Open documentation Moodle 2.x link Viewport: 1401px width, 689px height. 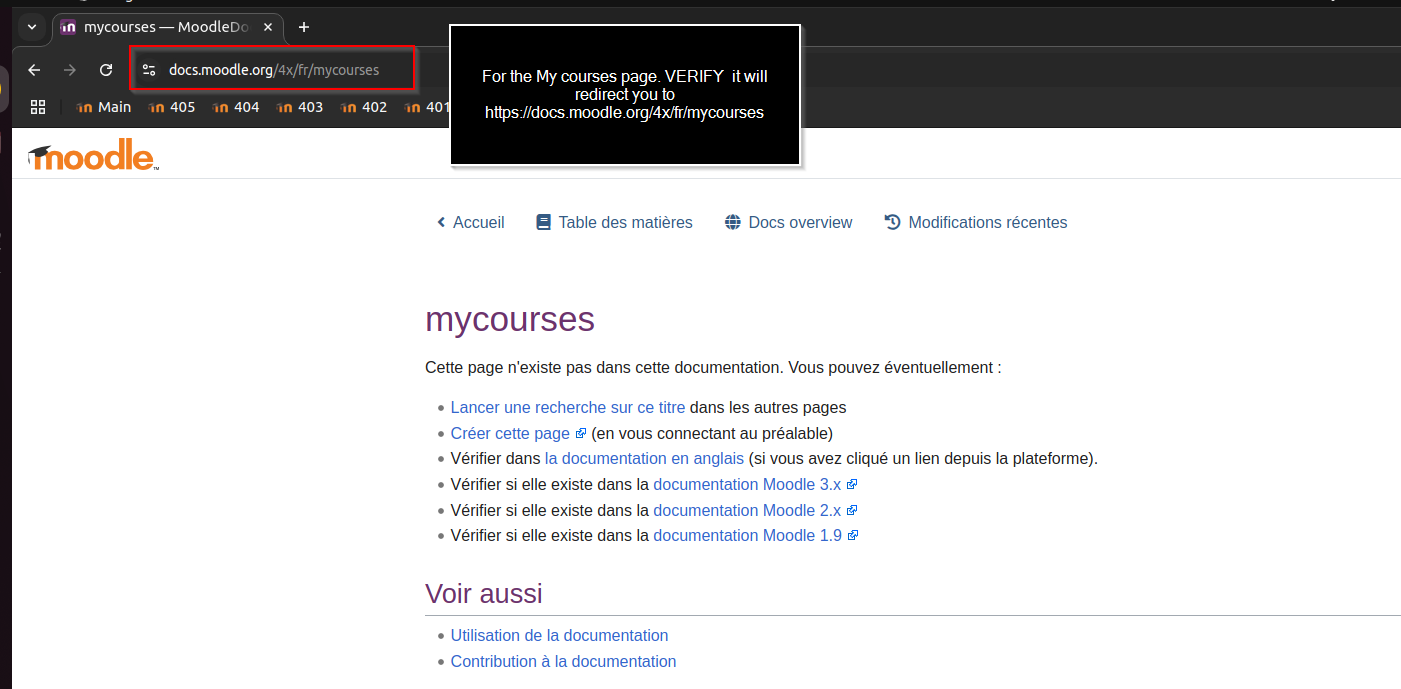pos(755,510)
